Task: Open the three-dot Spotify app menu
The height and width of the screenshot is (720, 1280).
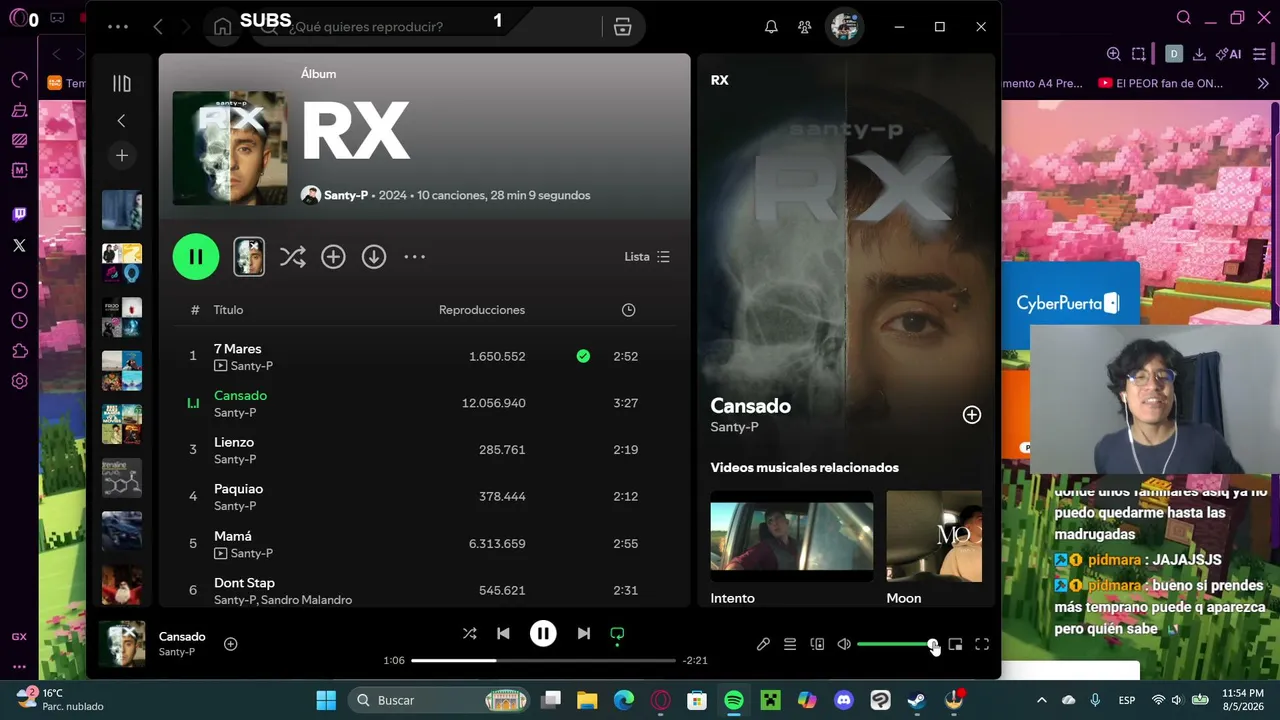Action: [118, 27]
